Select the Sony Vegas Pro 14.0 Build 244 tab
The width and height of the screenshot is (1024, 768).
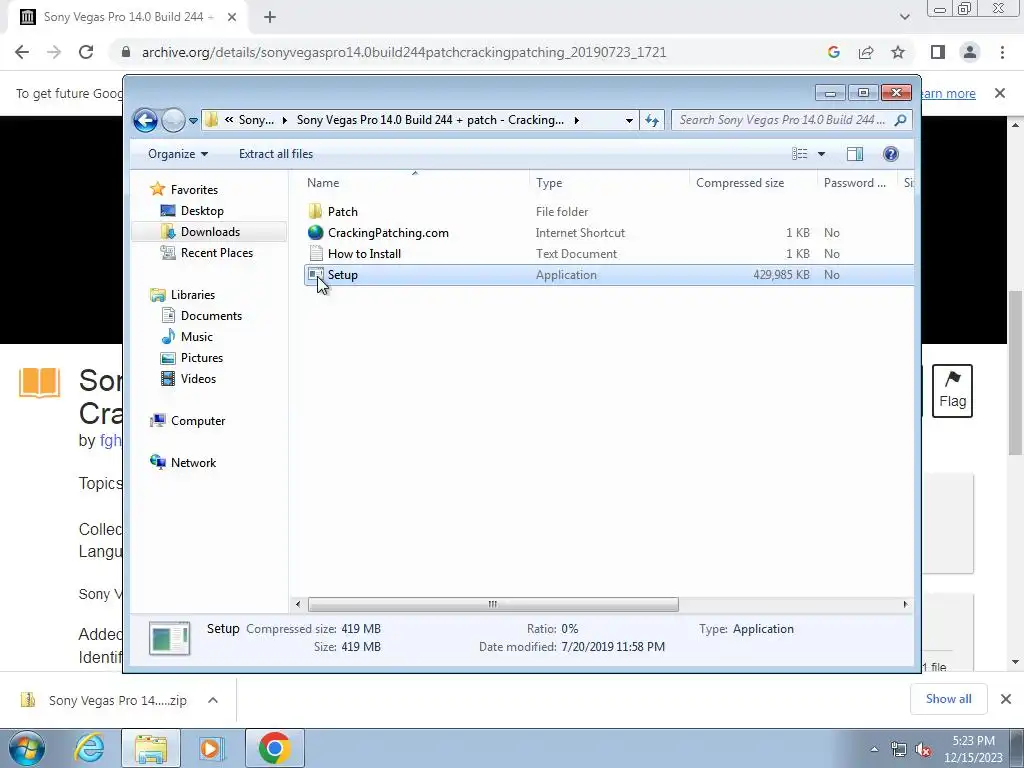pyautogui.click(x=128, y=17)
